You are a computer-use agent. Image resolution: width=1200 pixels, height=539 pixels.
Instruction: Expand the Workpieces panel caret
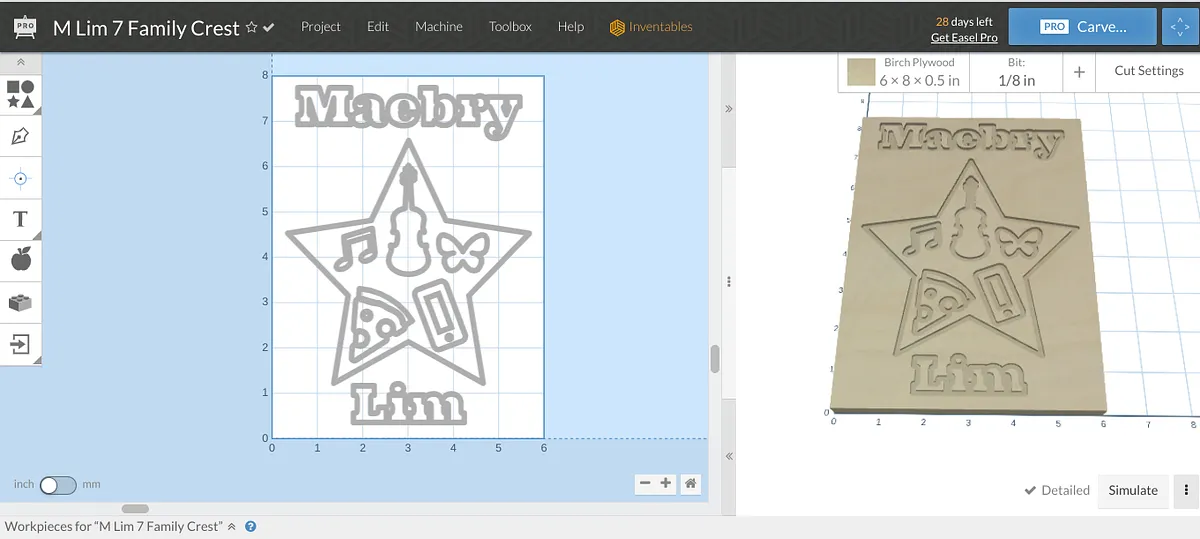pyautogui.click(x=232, y=526)
